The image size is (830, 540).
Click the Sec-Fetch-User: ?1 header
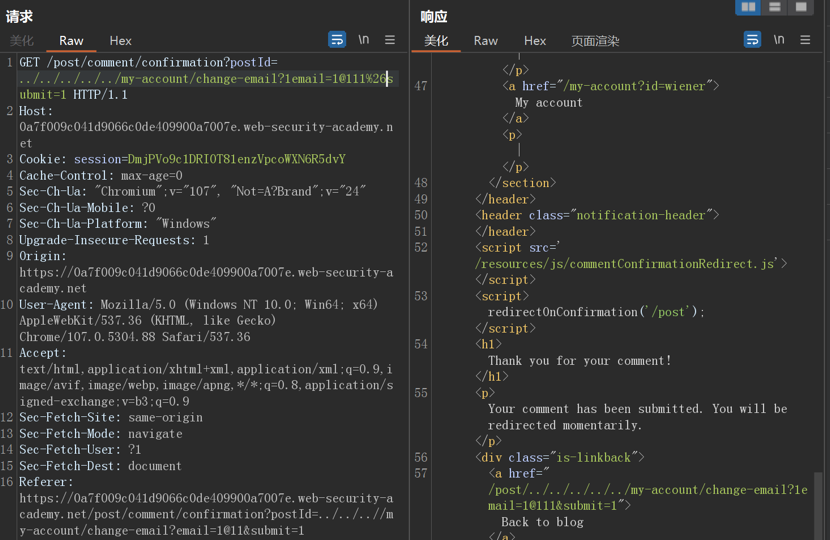tap(80, 450)
